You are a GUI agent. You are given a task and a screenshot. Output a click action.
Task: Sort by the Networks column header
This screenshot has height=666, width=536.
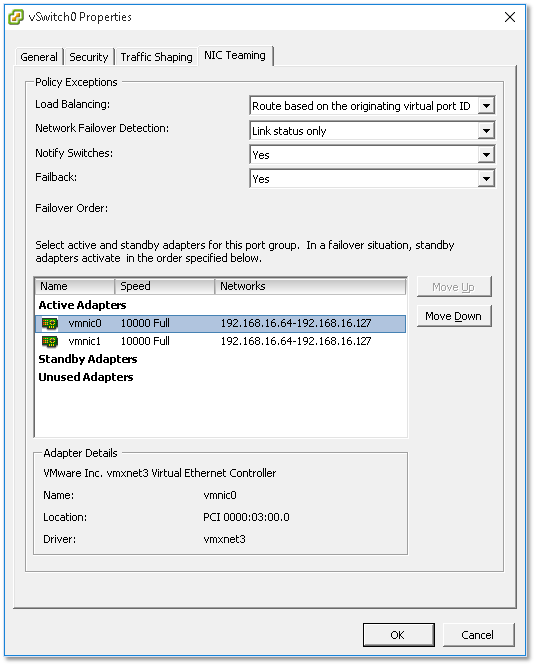point(310,286)
